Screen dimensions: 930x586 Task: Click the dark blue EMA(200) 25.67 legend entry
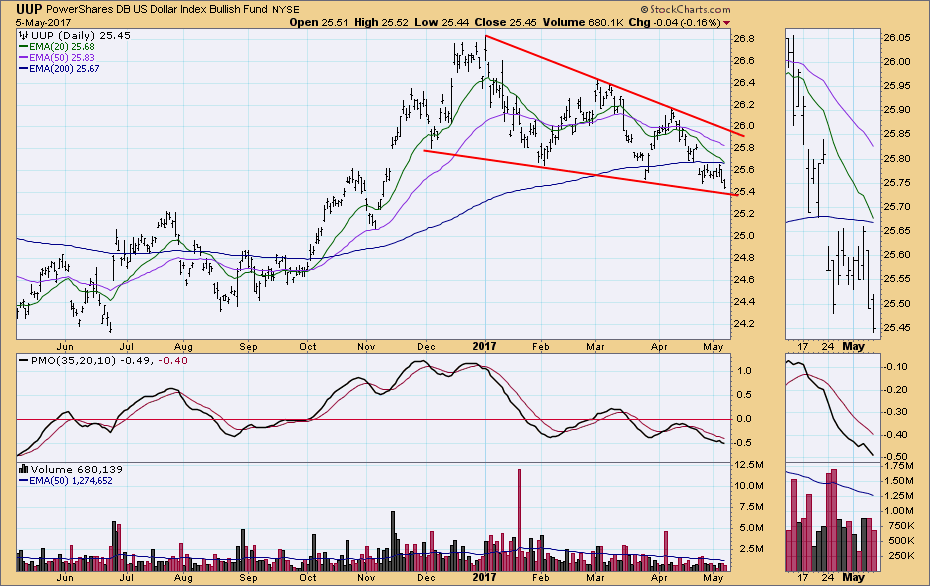coord(59,69)
